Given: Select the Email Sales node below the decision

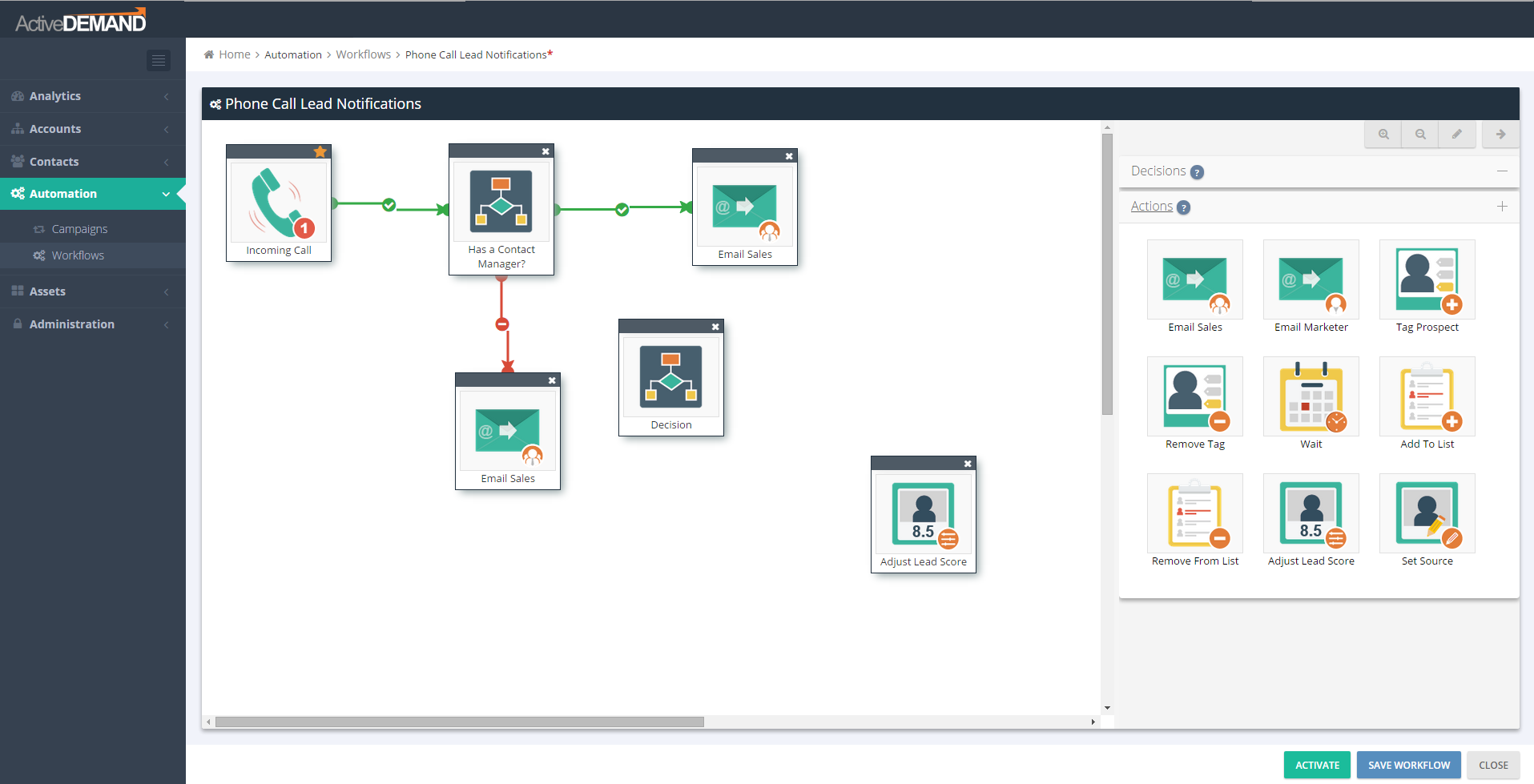Looking at the screenshot, I should [508, 432].
